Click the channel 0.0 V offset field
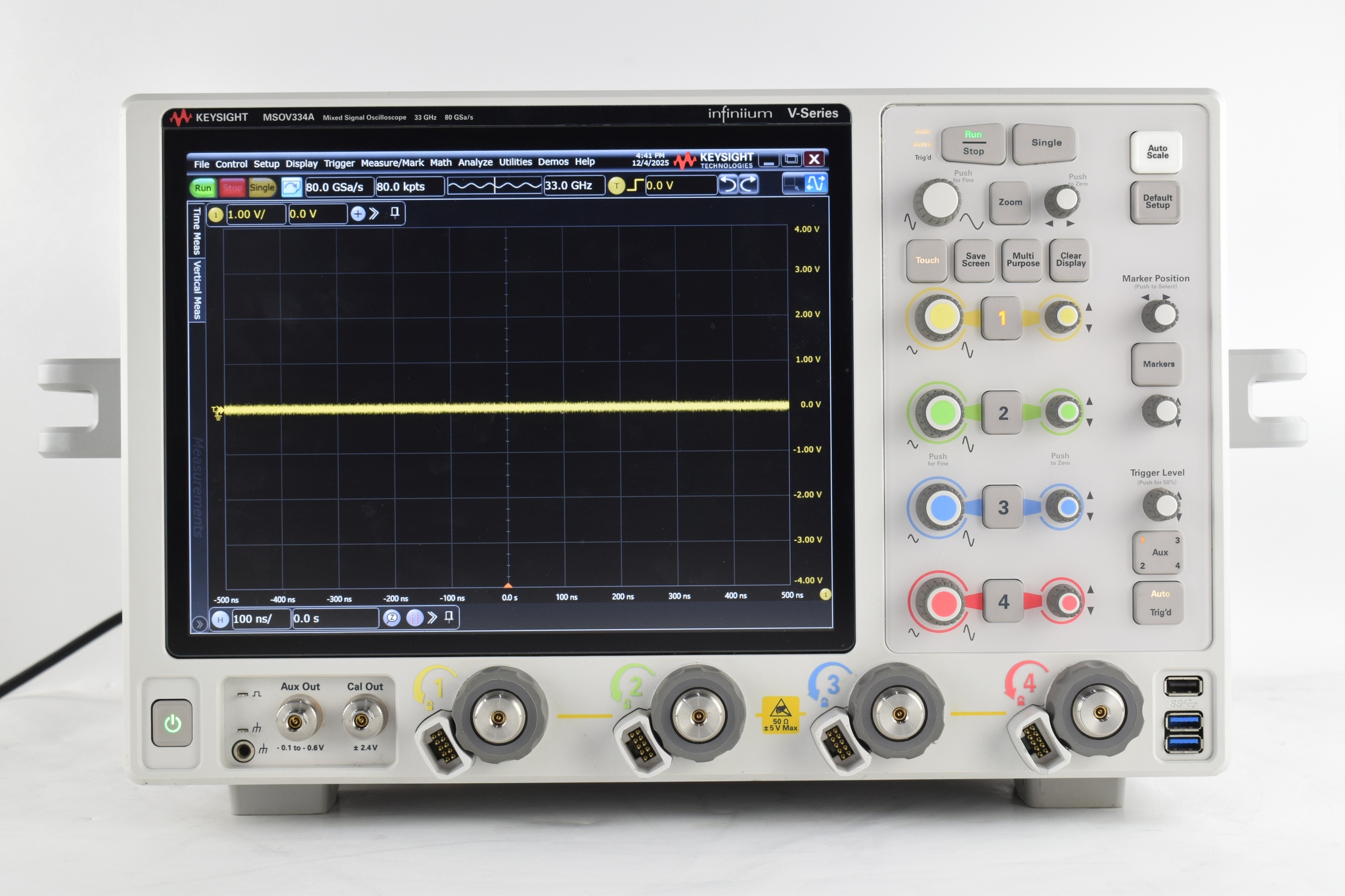 coord(317,213)
